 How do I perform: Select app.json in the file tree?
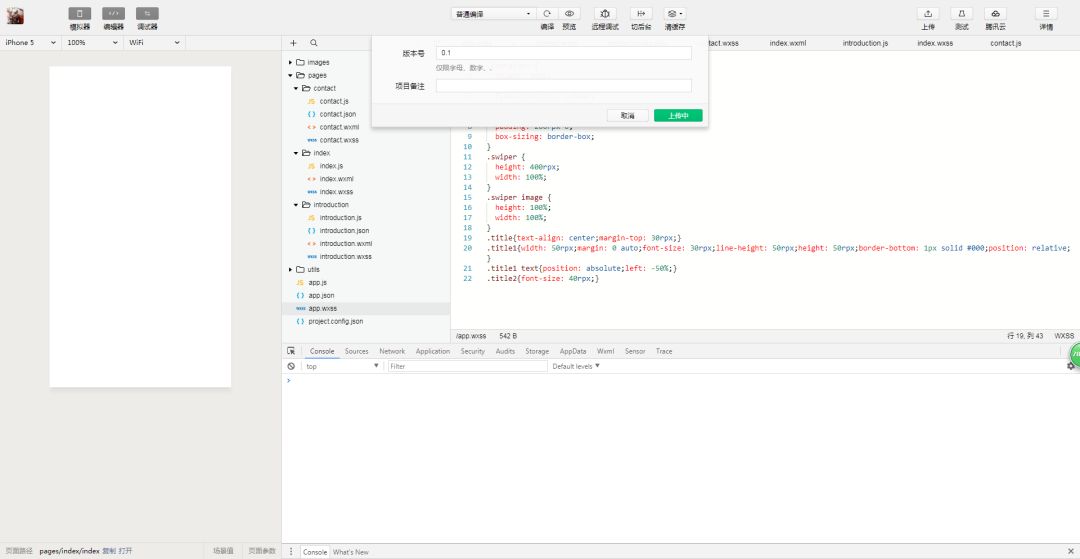pyautogui.click(x=321, y=295)
